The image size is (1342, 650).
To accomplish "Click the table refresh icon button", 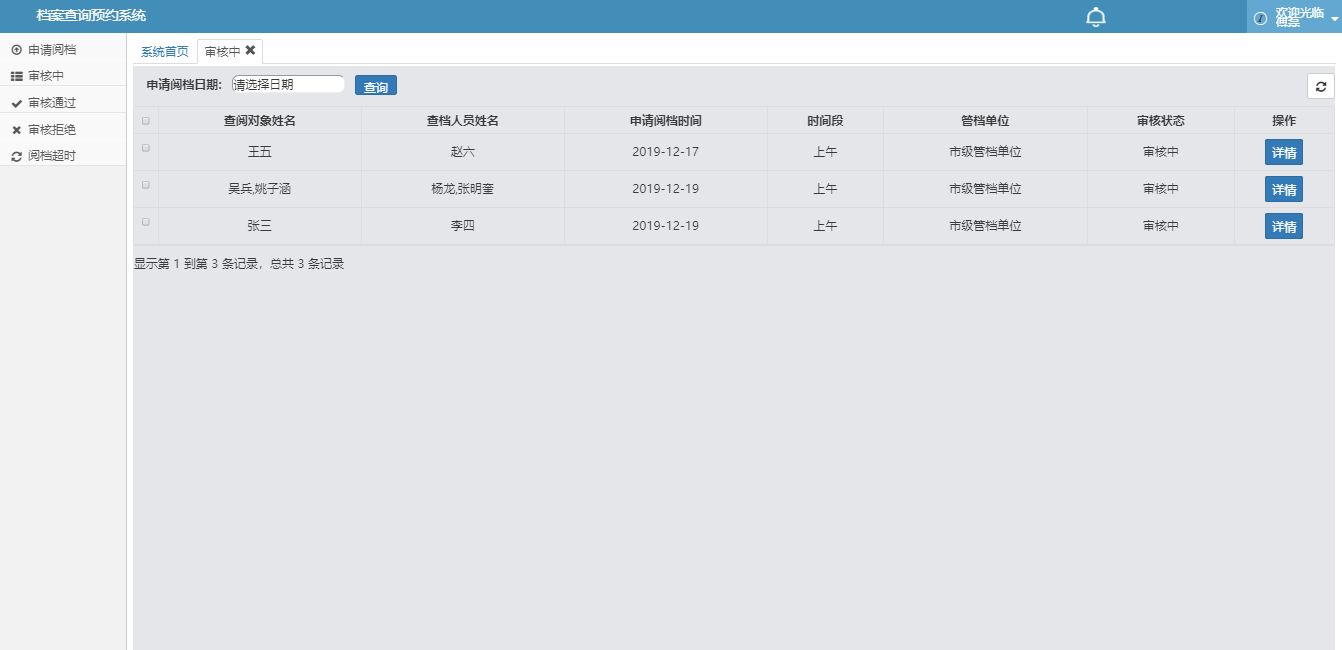I will 1320,86.
